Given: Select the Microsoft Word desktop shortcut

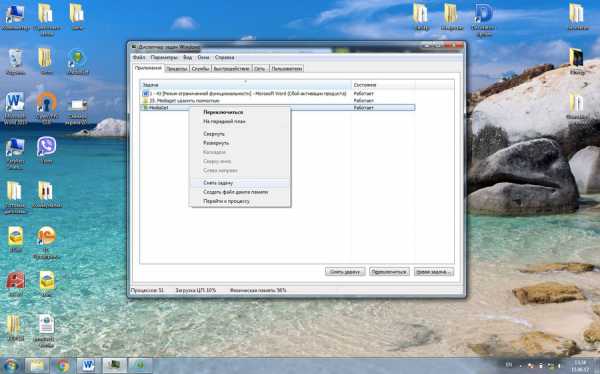Looking at the screenshot, I should coord(15,108).
